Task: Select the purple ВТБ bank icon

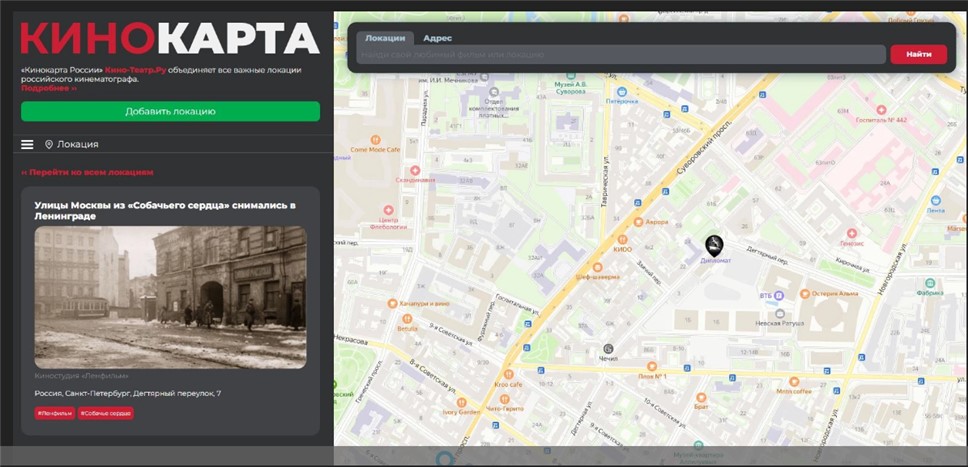Action: 780,296
